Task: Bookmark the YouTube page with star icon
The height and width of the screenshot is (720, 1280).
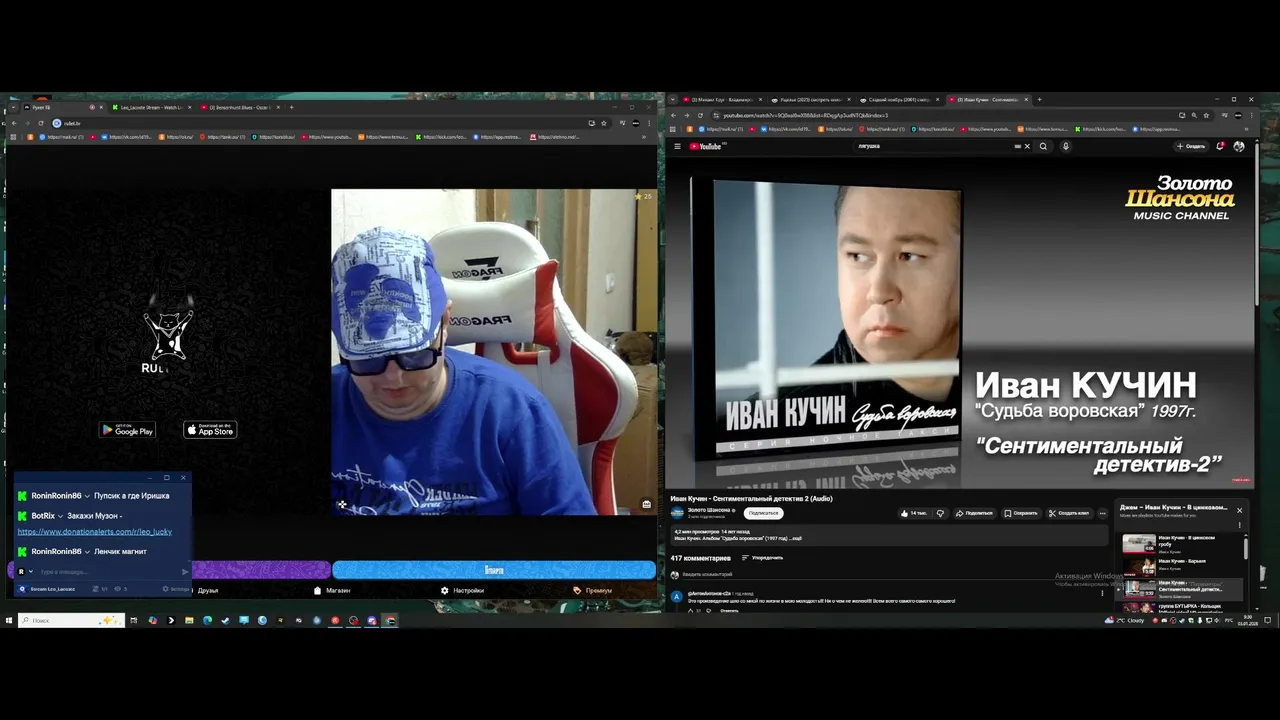Action: tap(1206, 115)
